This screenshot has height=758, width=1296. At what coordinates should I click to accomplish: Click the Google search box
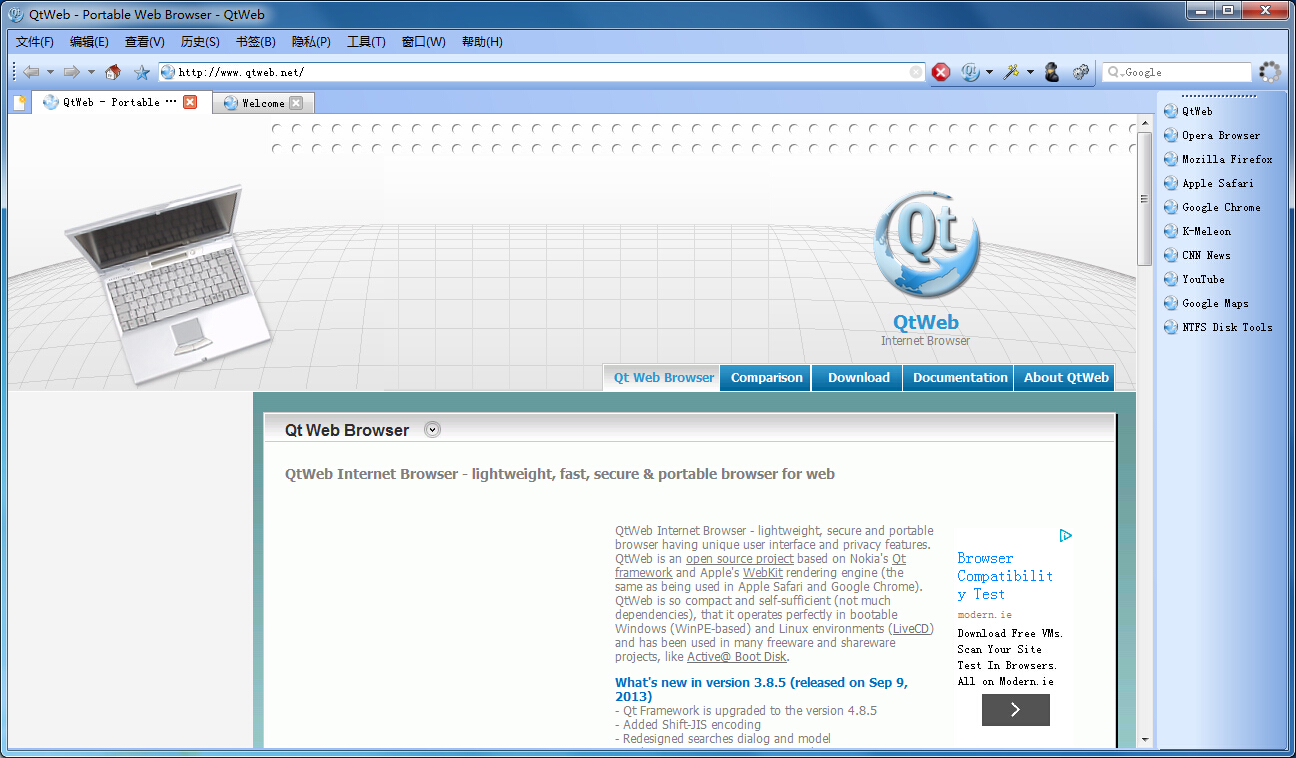(x=1177, y=72)
